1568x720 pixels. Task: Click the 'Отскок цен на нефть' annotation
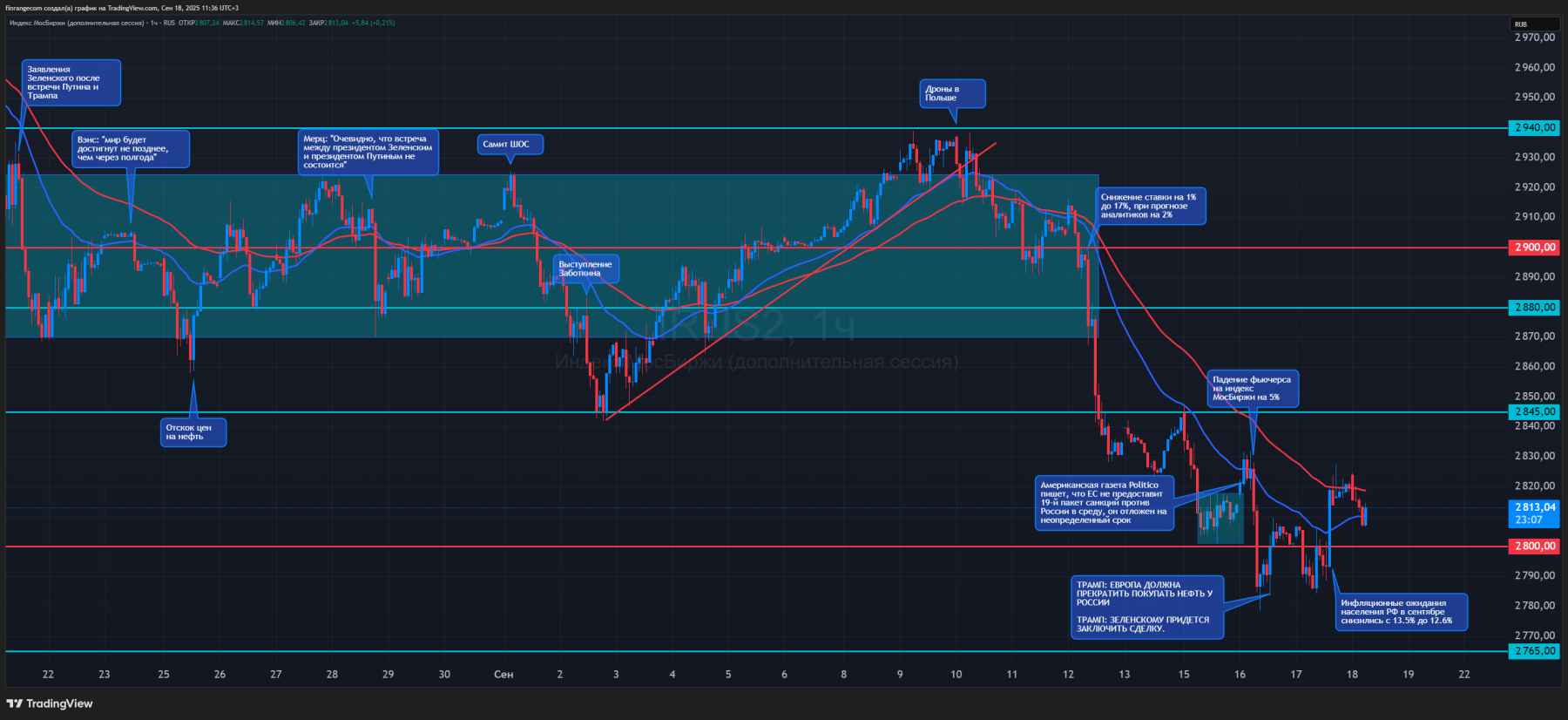pos(193,432)
